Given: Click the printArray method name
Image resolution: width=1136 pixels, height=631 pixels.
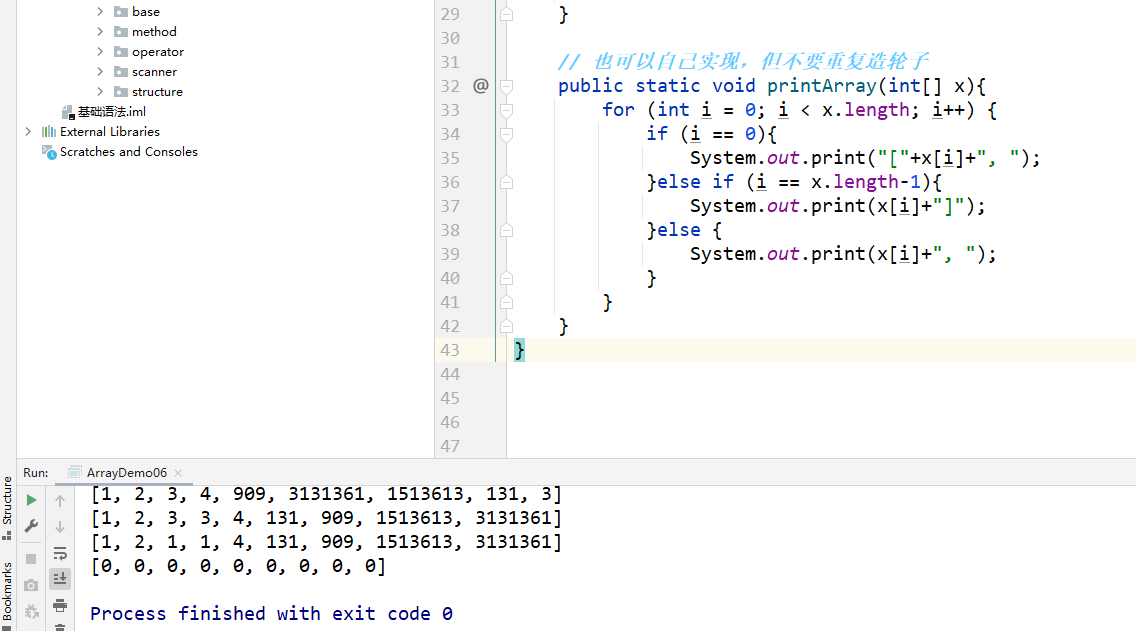Looking at the screenshot, I should tap(822, 85).
